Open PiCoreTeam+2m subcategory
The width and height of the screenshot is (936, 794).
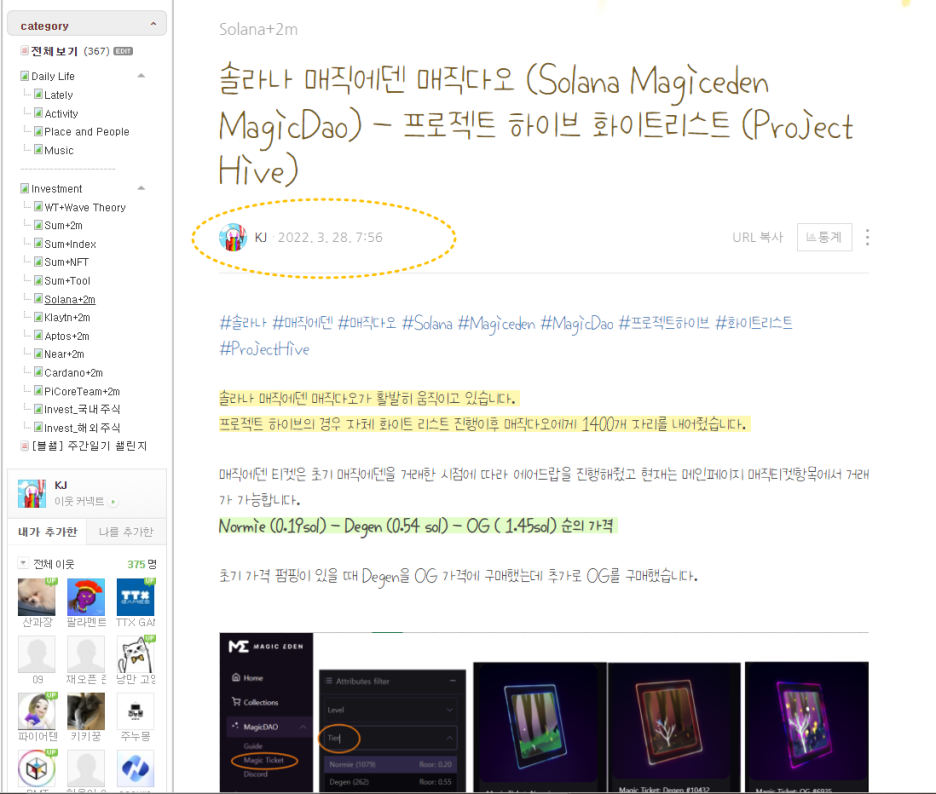[x=82, y=391]
